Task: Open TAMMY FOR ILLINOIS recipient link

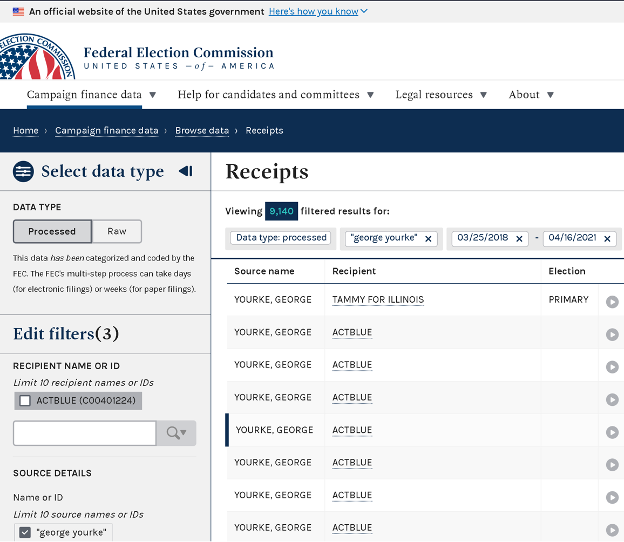Action: 378,300
